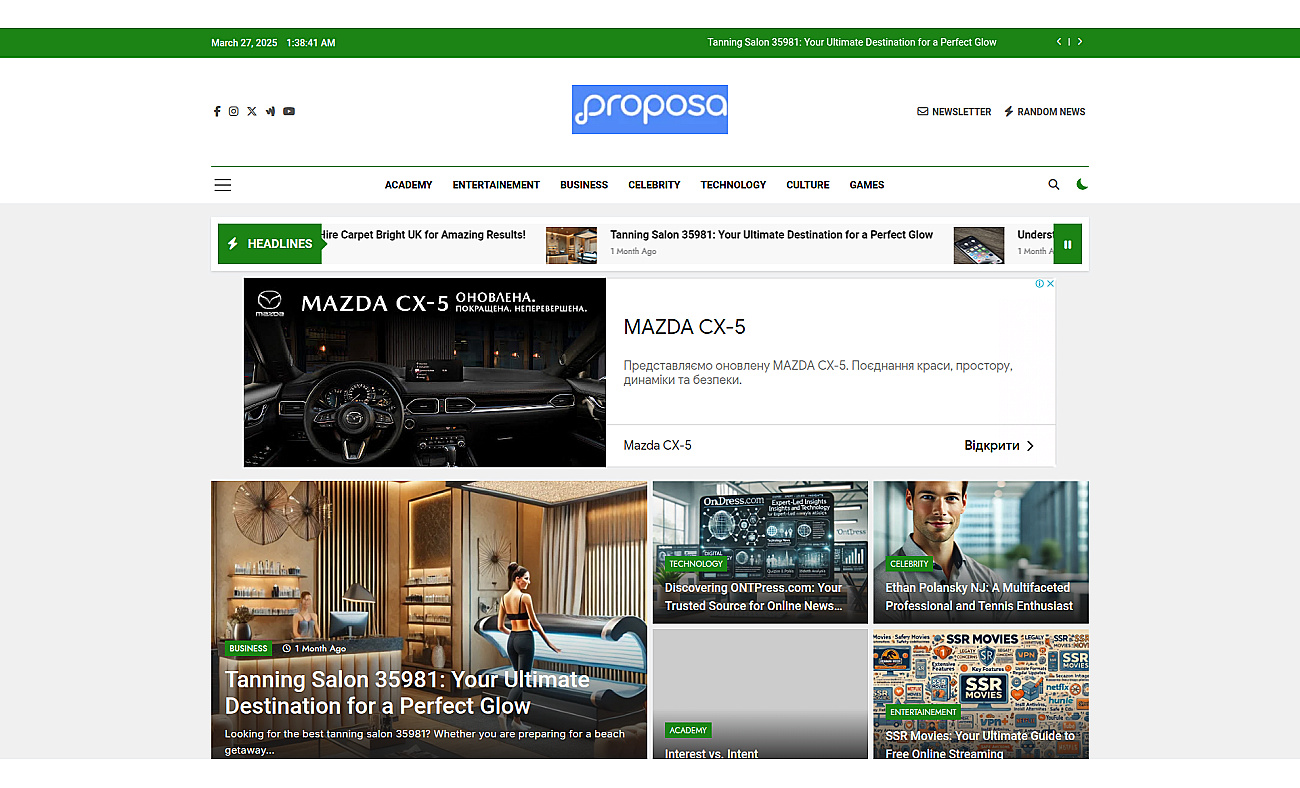The height and width of the screenshot is (788, 1300).
Task: Open the Discovering ONTPress.com article
Action: [x=754, y=597]
